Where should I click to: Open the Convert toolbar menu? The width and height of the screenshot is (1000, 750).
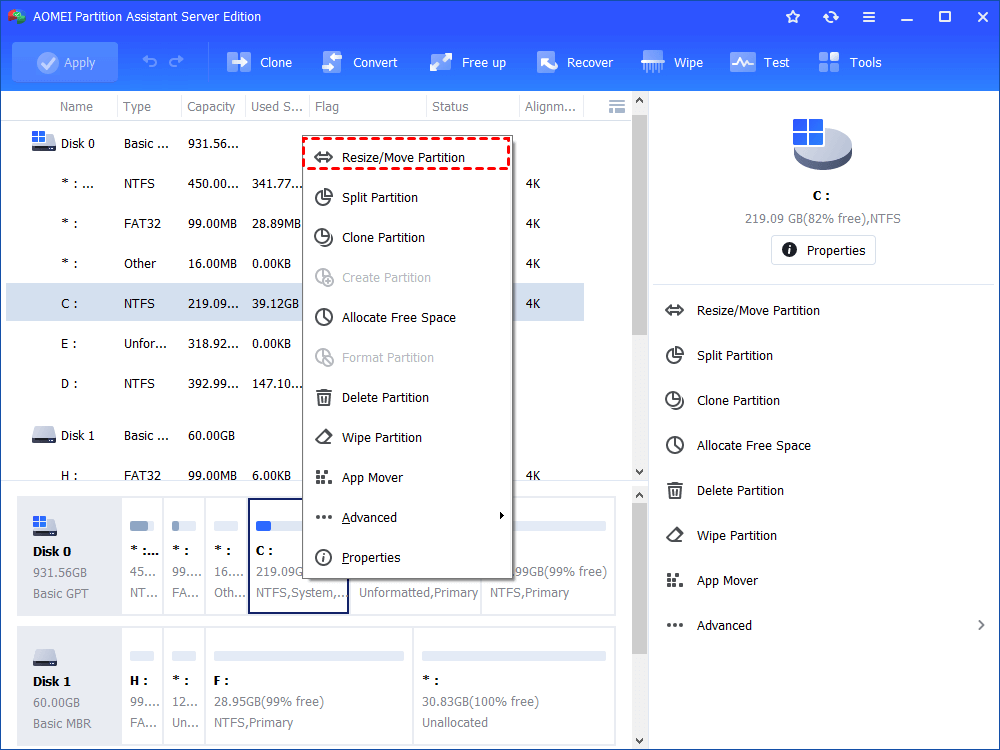click(360, 62)
